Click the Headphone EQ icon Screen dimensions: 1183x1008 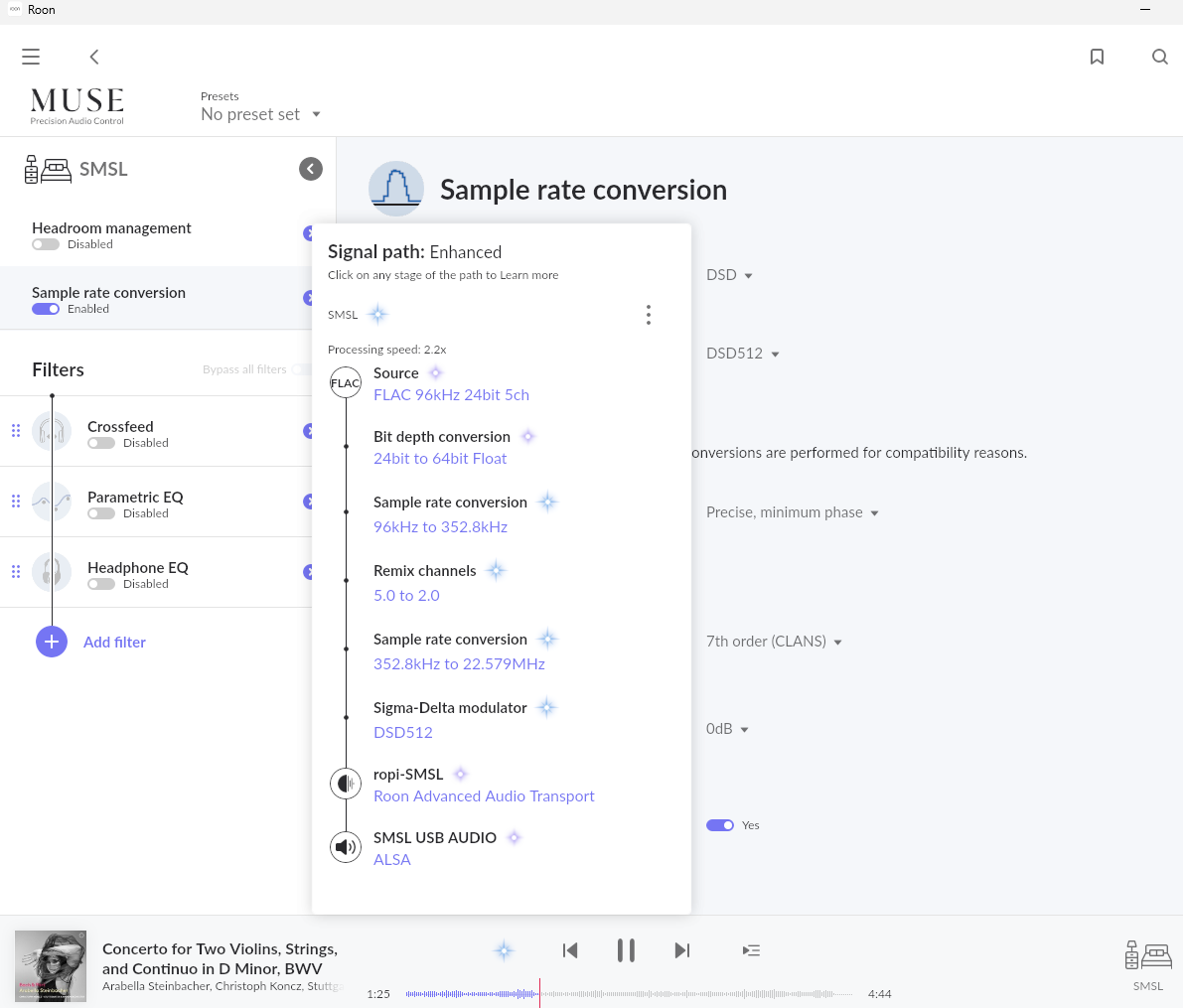[x=52, y=572]
